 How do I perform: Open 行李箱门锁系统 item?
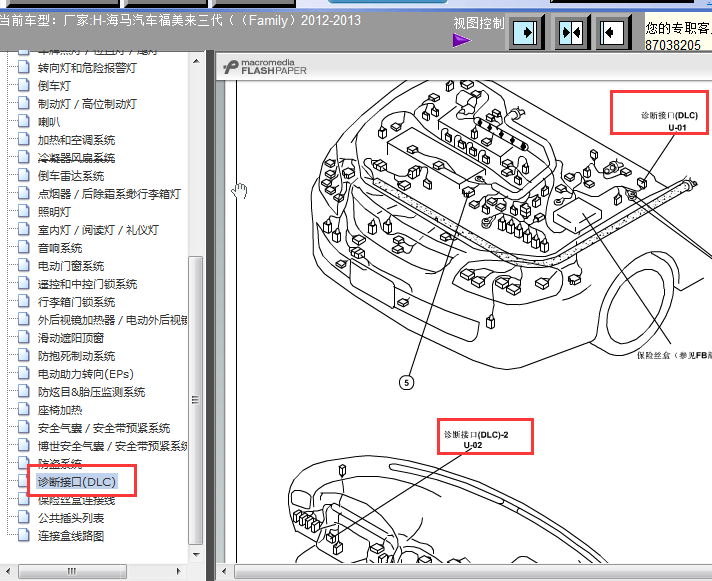[76, 302]
